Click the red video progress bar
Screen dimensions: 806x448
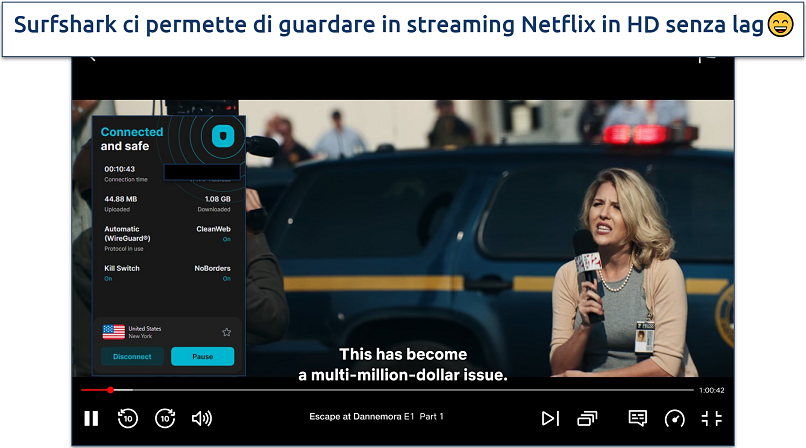[x=95, y=390]
